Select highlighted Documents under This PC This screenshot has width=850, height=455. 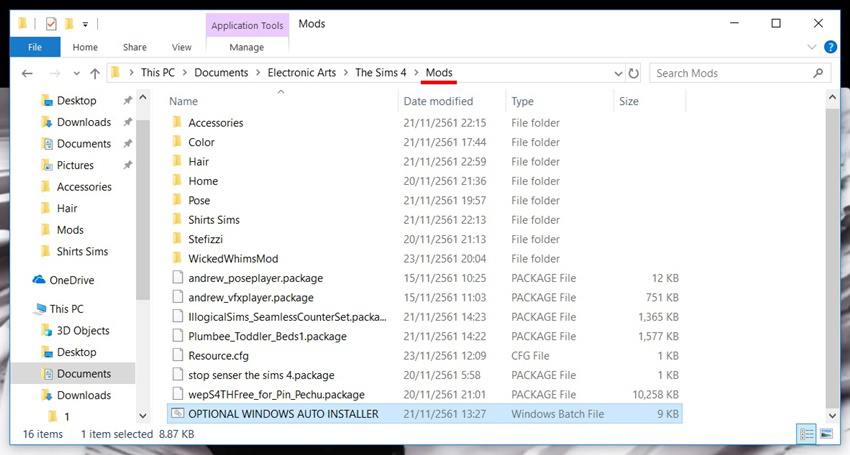click(x=73, y=374)
